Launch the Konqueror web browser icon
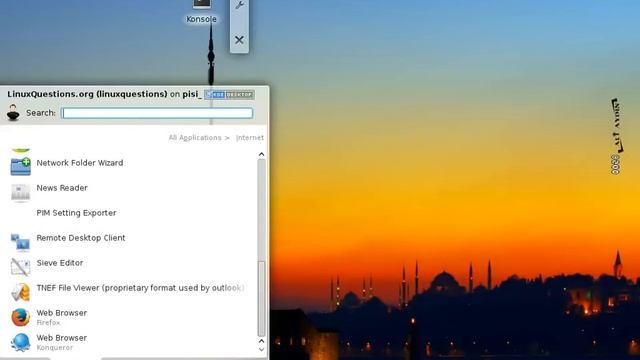 point(20,342)
